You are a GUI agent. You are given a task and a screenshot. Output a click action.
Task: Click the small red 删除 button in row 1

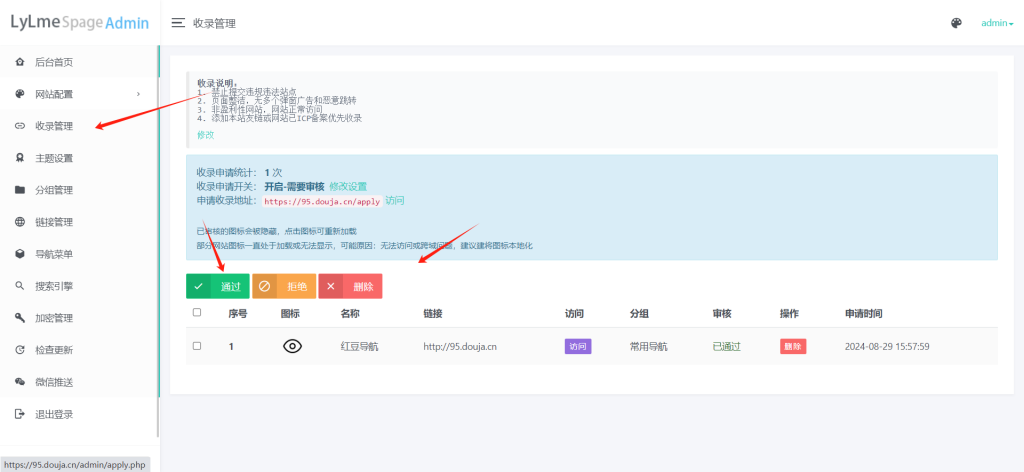pyautogui.click(x=793, y=347)
